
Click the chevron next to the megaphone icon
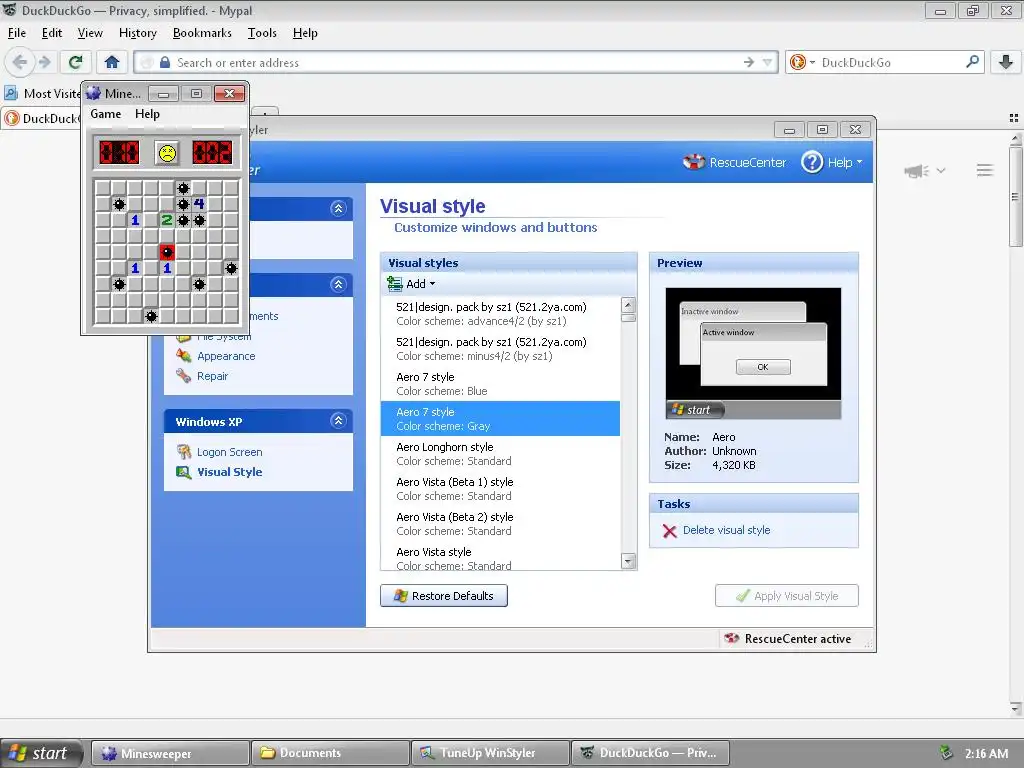[941, 170]
